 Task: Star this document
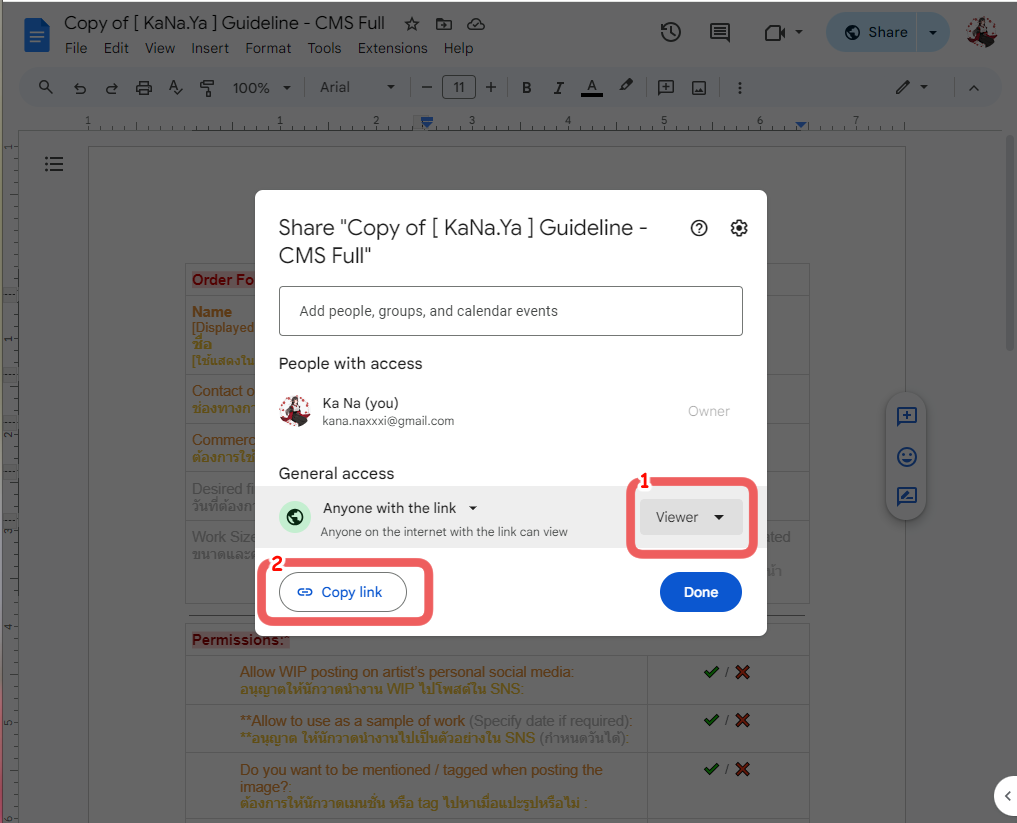pyautogui.click(x=412, y=24)
